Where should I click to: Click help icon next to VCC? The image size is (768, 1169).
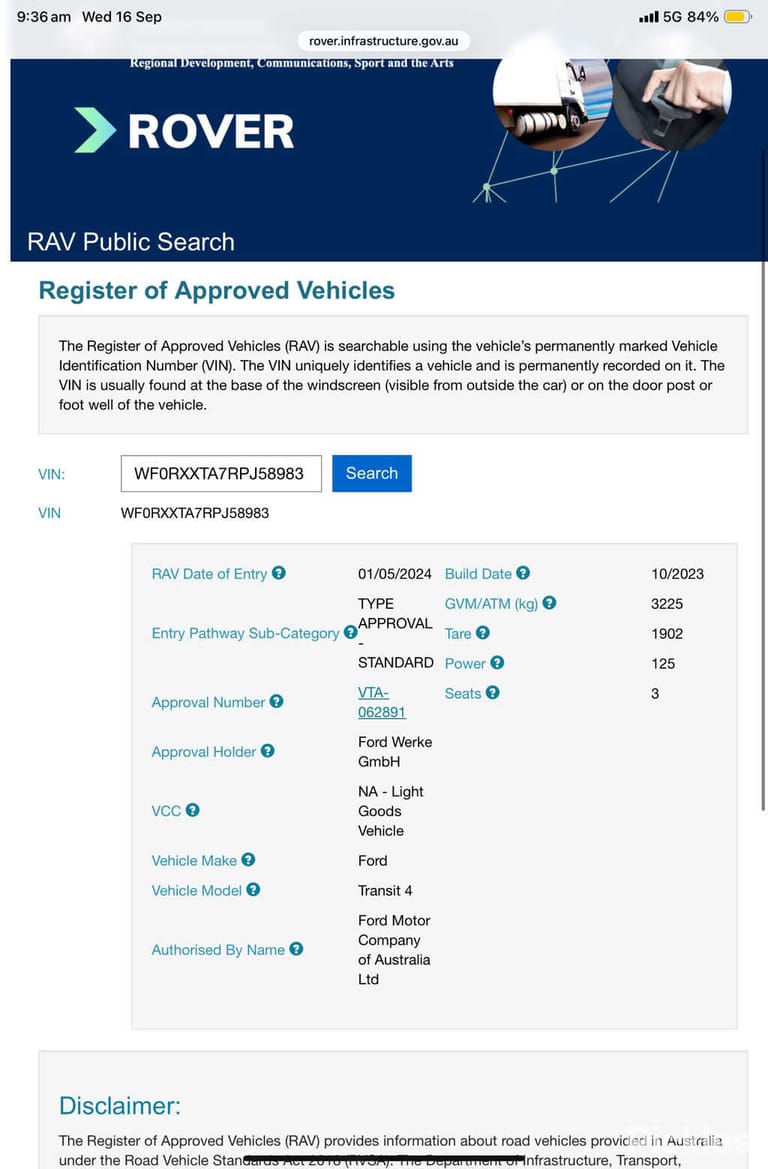(x=192, y=810)
